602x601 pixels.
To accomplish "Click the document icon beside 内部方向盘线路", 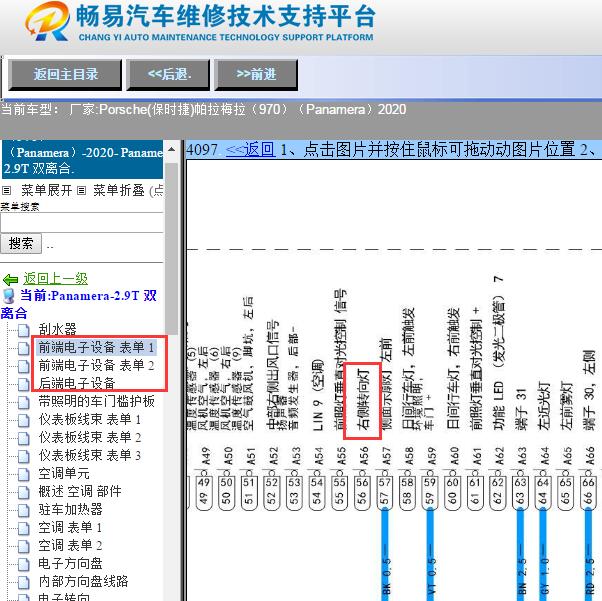I will pos(23,583).
